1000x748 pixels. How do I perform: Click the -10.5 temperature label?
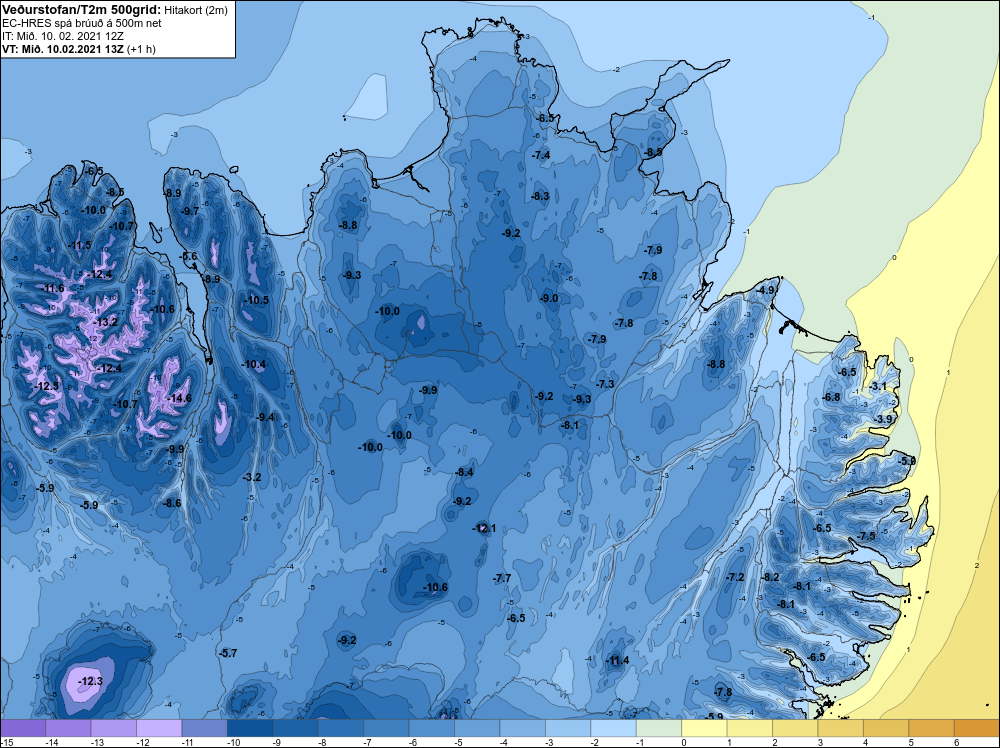pyautogui.click(x=256, y=300)
